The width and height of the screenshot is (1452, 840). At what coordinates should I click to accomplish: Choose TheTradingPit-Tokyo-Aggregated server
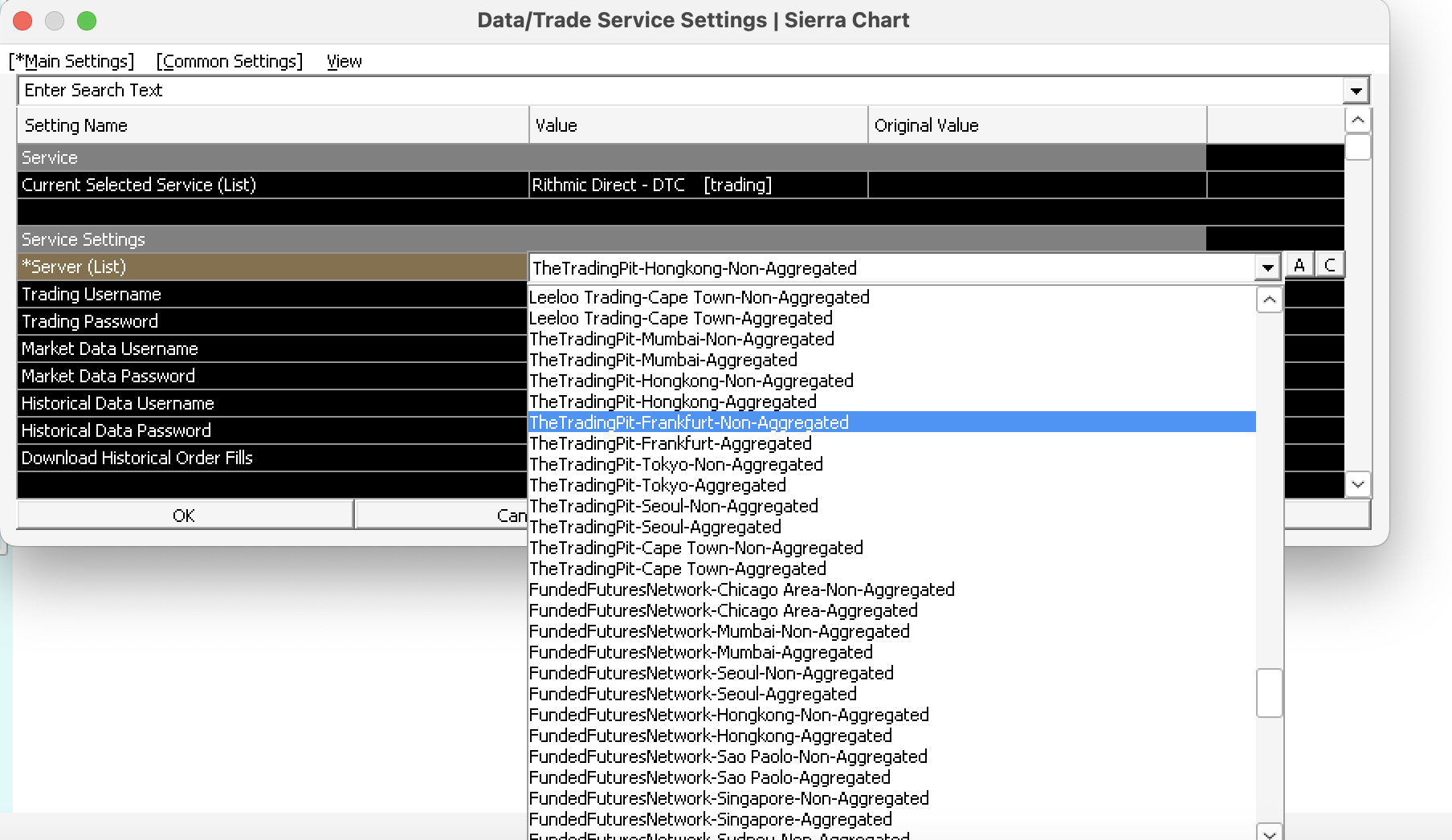(891, 485)
